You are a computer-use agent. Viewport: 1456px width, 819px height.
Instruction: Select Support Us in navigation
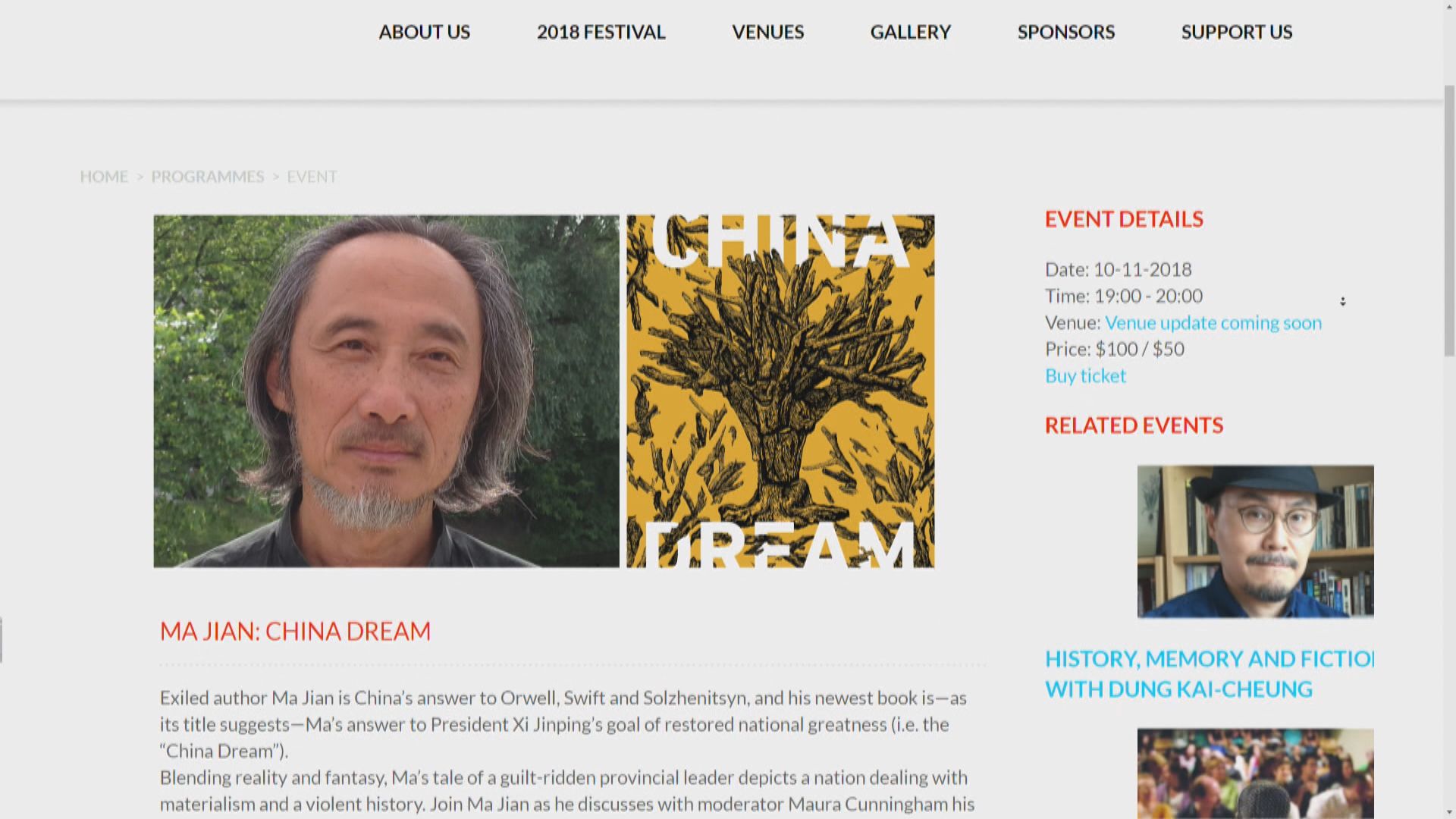pyautogui.click(x=1237, y=32)
